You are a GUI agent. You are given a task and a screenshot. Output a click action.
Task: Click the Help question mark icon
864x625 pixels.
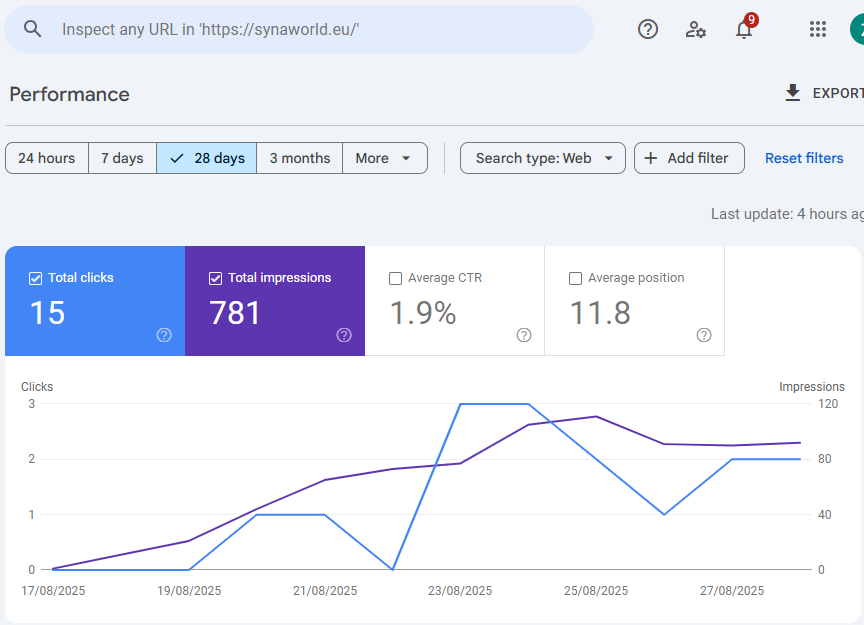(x=647, y=29)
